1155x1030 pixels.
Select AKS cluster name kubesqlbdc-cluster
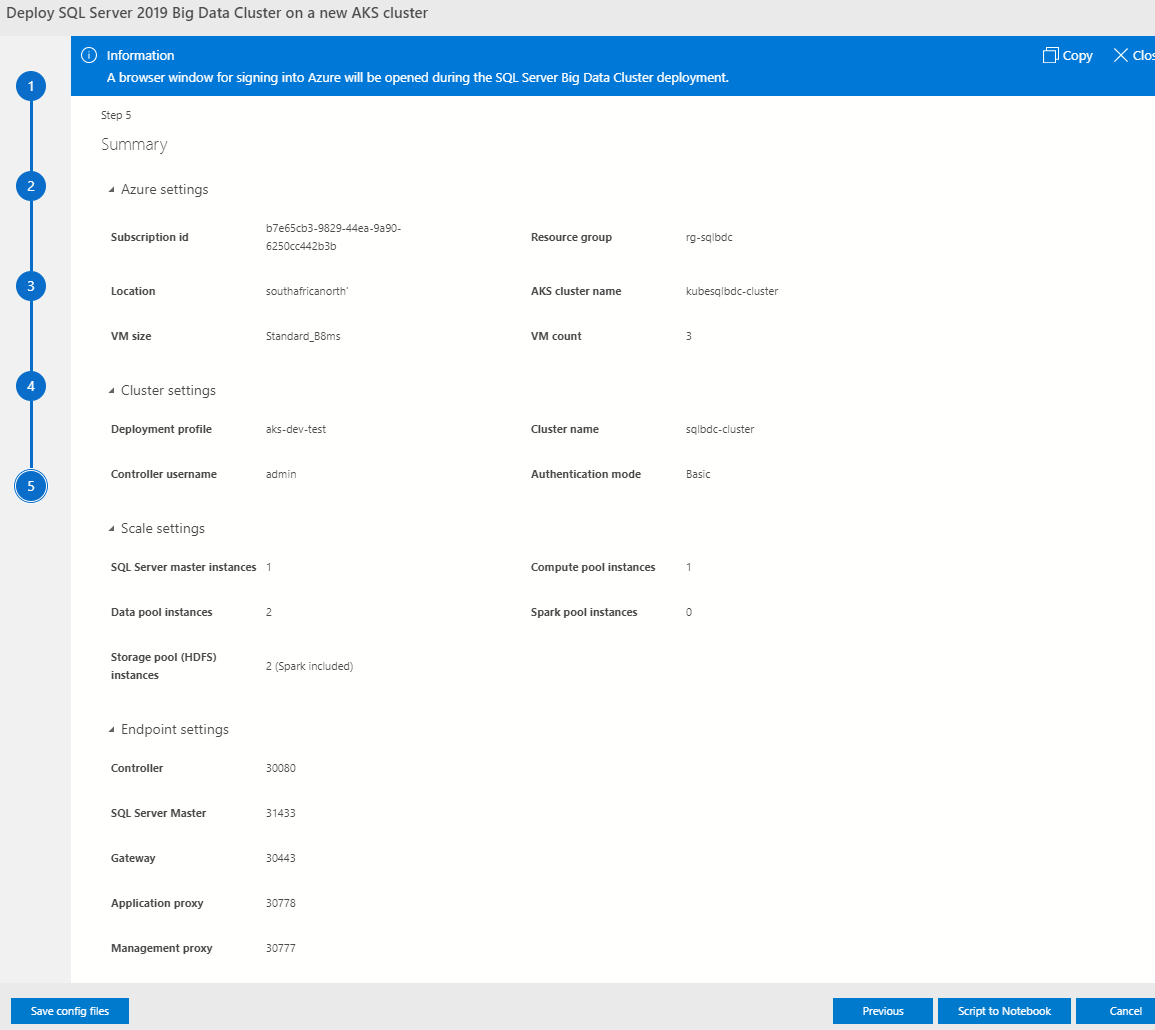tap(731, 291)
